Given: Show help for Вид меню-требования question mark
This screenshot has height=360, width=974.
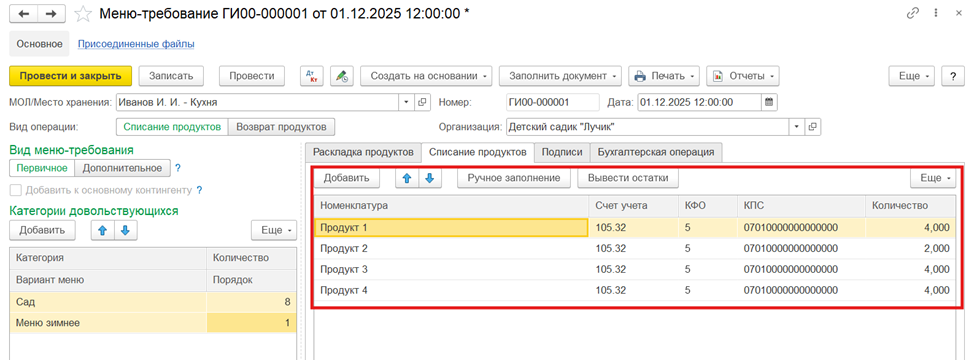Looking at the screenshot, I should pos(178,168).
